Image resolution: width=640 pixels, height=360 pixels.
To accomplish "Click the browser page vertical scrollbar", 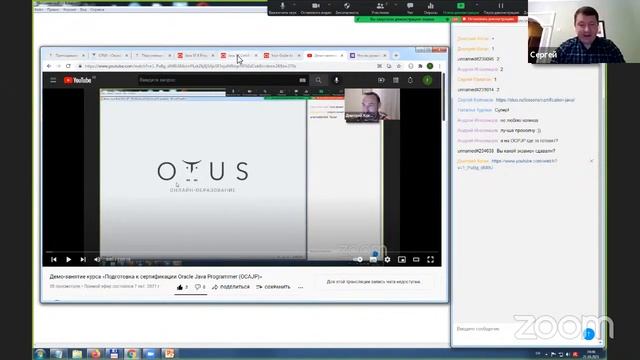I will click(444, 97).
